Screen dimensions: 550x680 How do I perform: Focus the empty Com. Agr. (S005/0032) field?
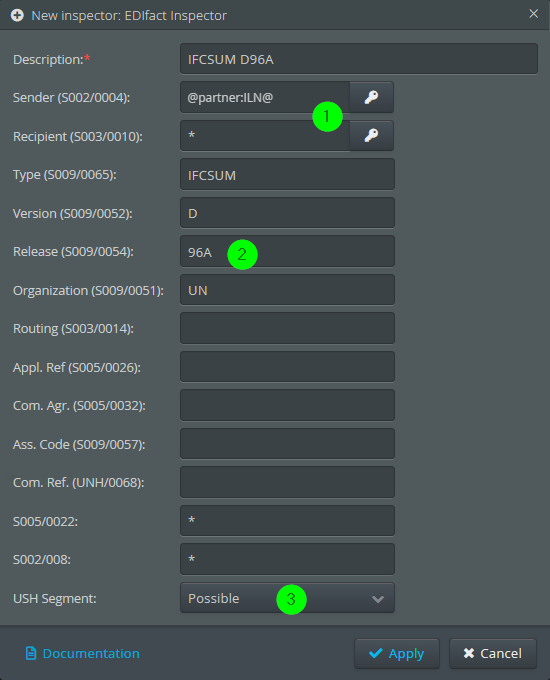[x=287, y=405]
